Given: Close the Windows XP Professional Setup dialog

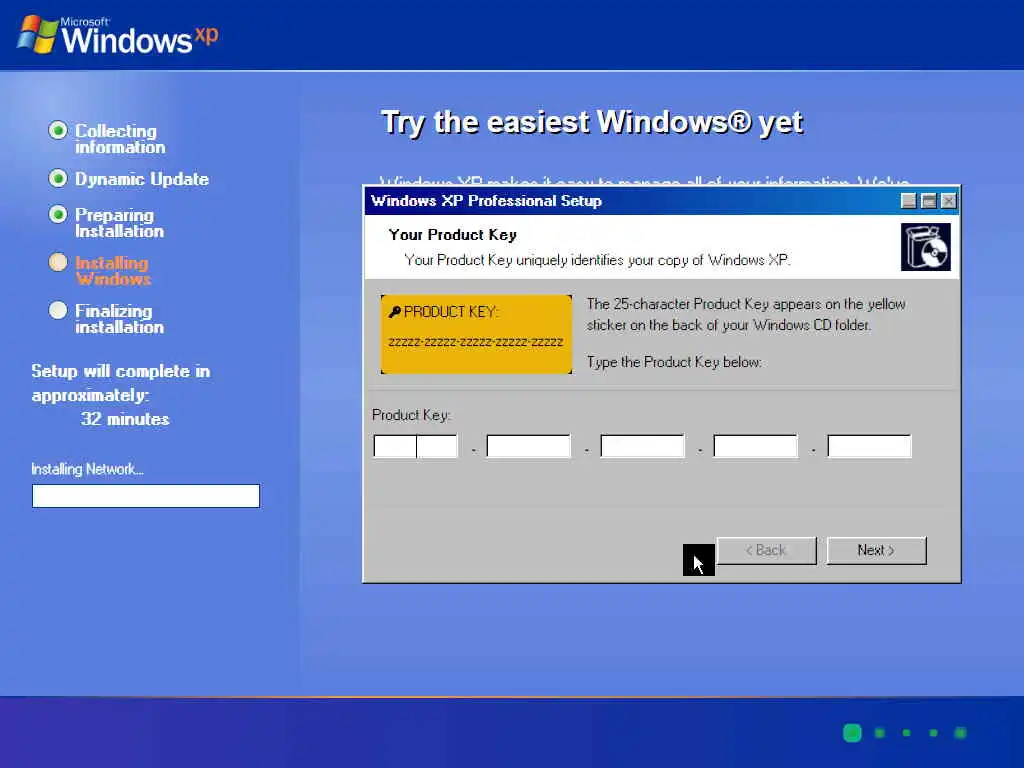Looking at the screenshot, I should [949, 201].
